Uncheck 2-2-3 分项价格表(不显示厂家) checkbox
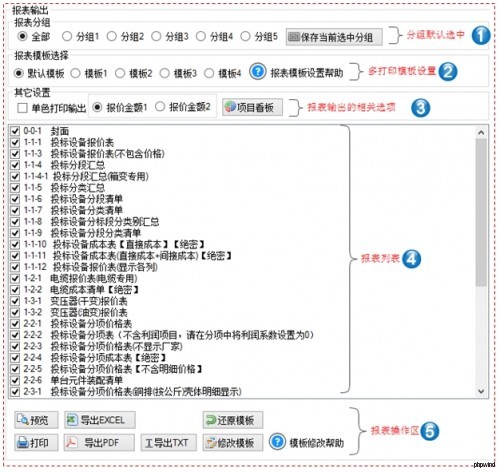The image size is (500, 472). [15, 346]
